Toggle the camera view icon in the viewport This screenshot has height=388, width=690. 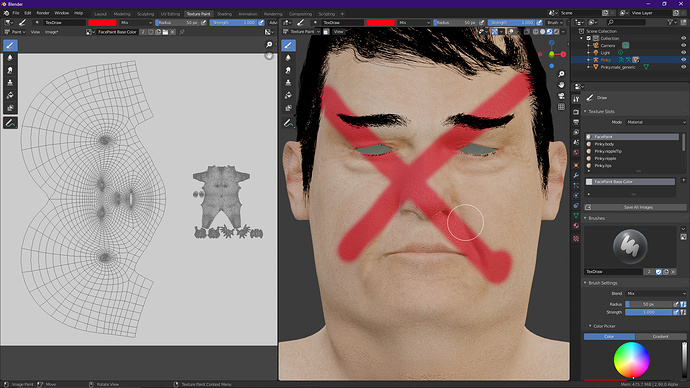[561, 96]
